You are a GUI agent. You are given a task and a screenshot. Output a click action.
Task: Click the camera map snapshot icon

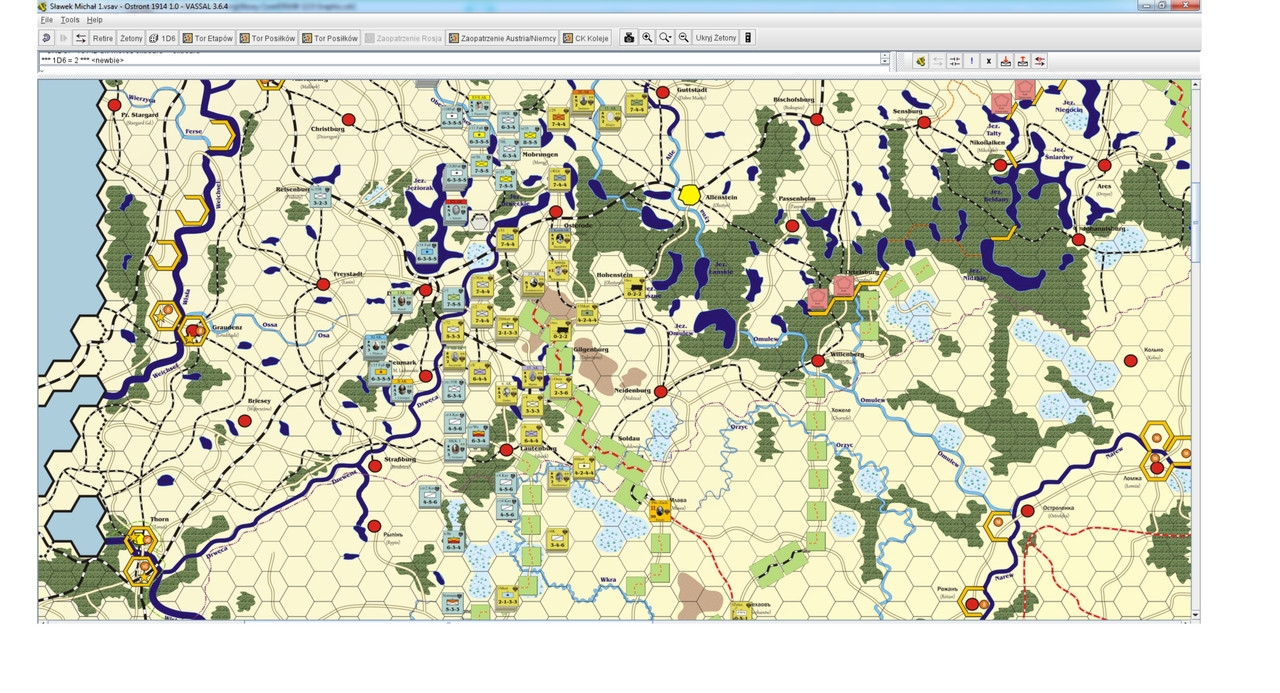pos(629,38)
